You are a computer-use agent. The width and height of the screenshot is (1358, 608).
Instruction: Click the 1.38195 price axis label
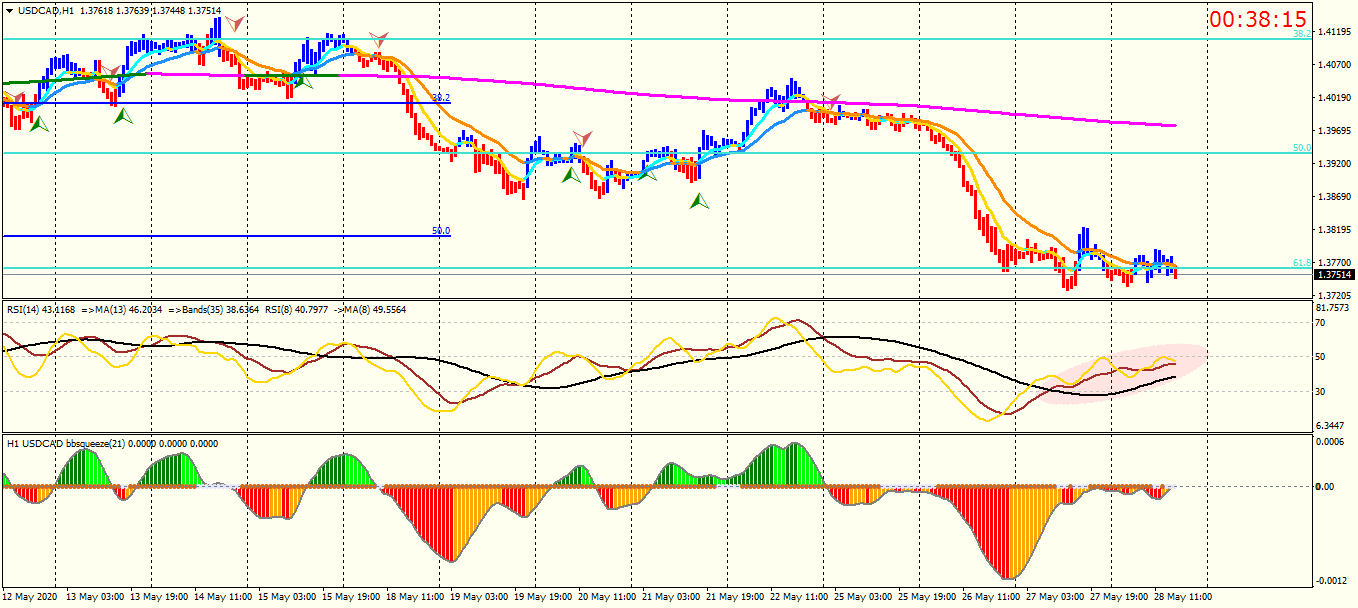click(x=1334, y=230)
